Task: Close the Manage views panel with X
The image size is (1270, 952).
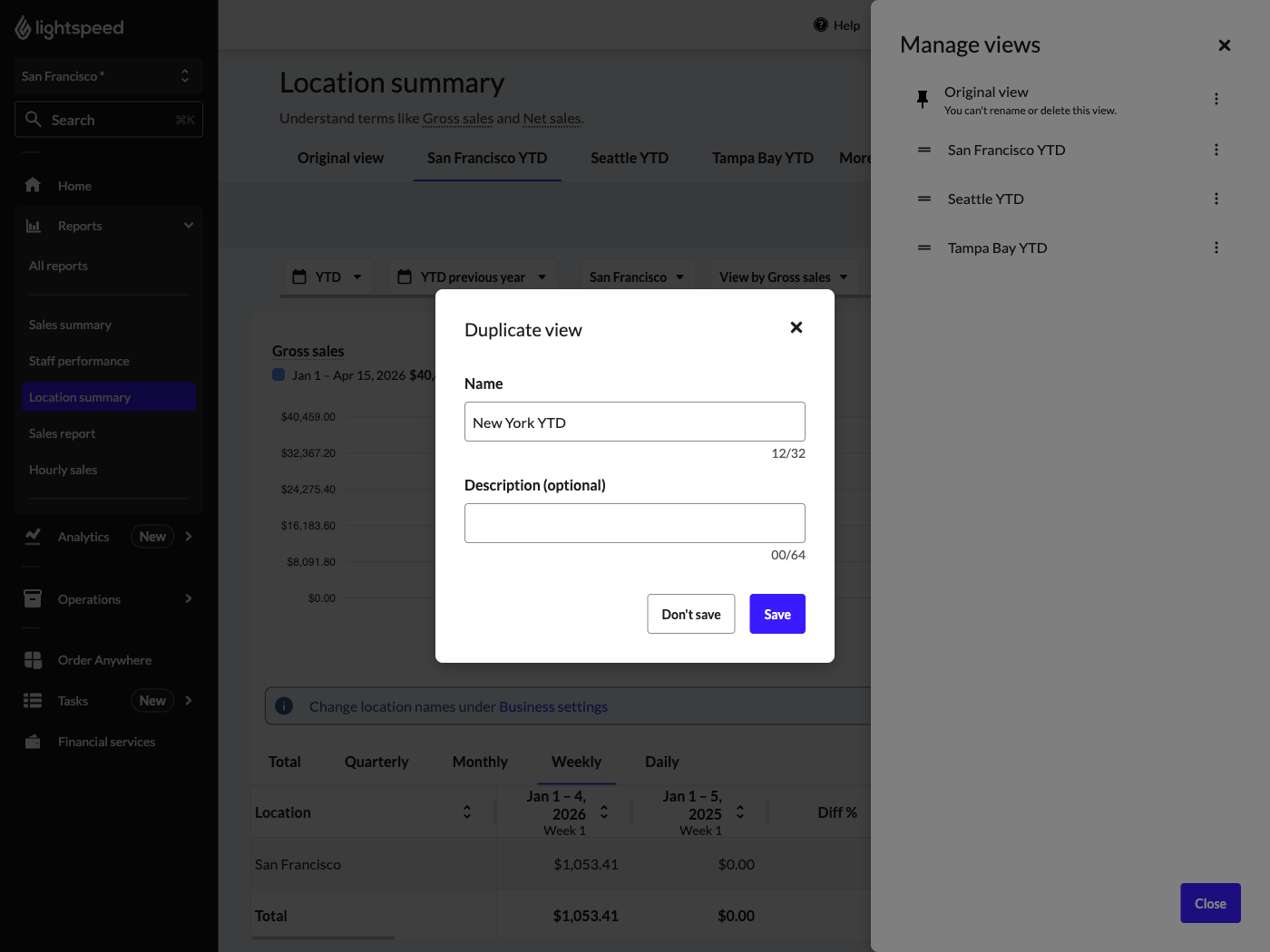Action: coord(1224,45)
